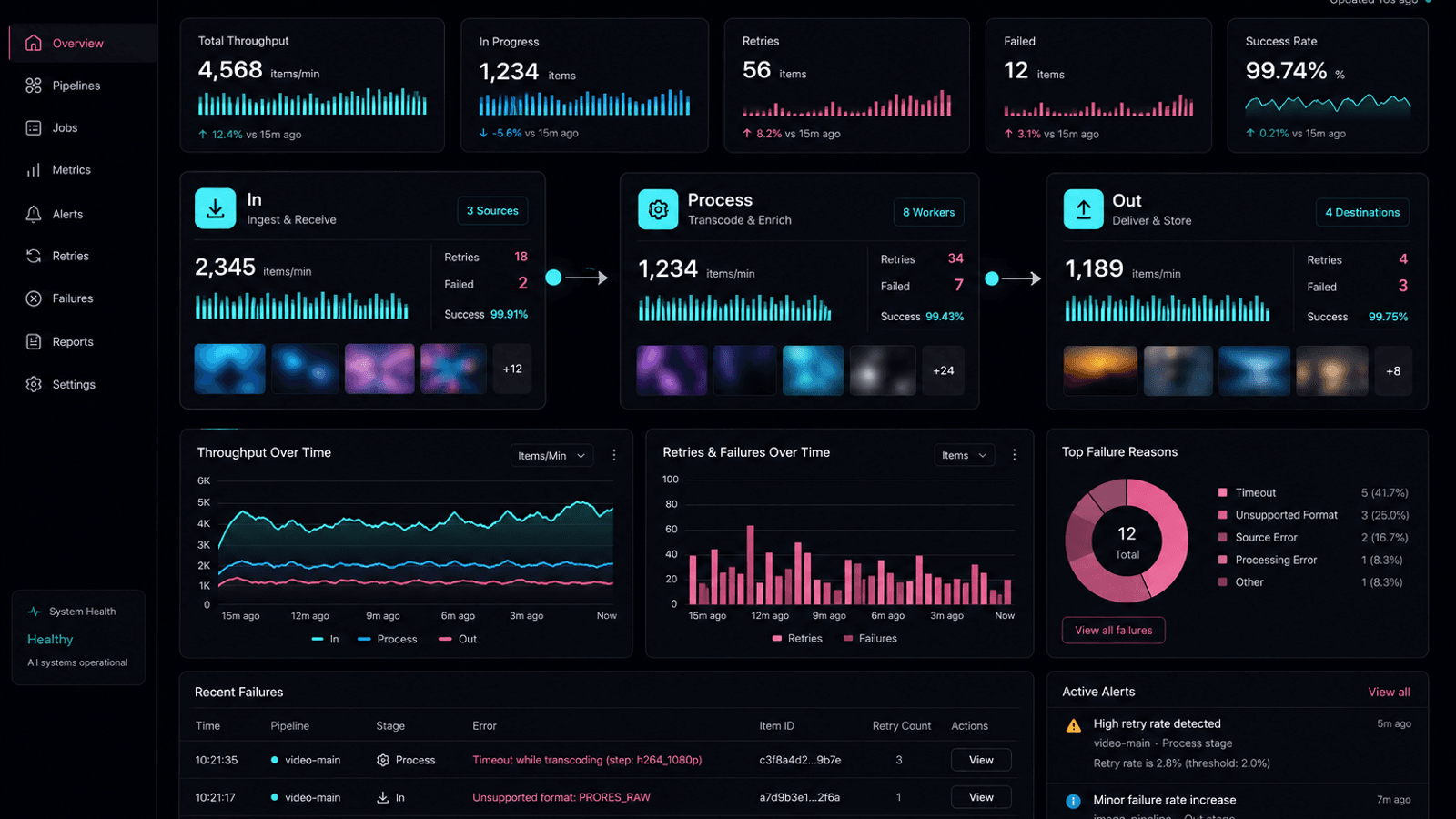
Task: Toggle the Process series in throughput legend
Action: (x=388, y=639)
